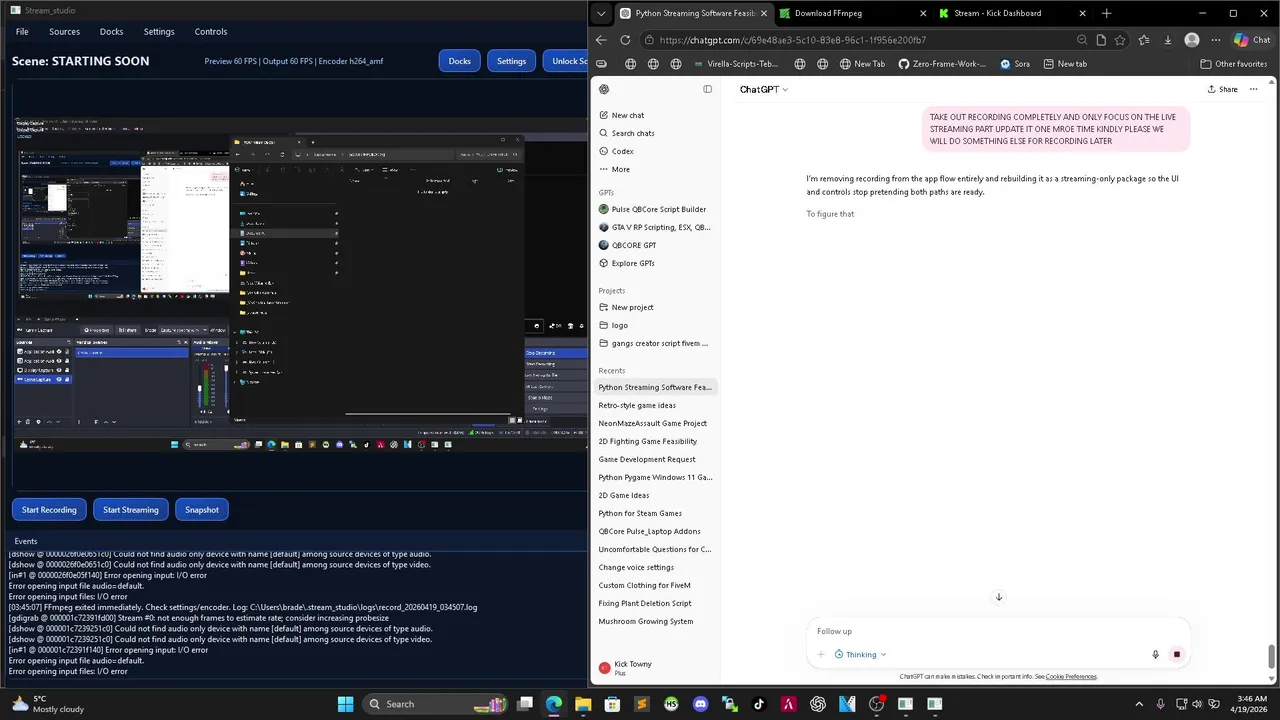
Task: Go back in the browser
Action: click(601, 40)
